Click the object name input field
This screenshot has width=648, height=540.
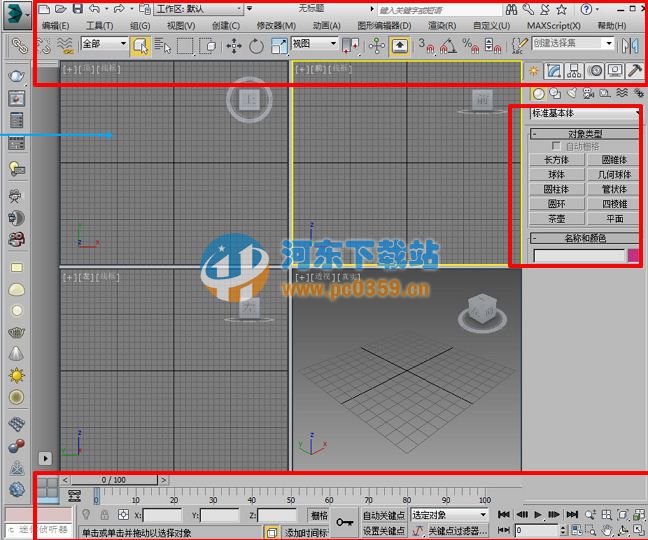pyautogui.click(x=579, y=255)
